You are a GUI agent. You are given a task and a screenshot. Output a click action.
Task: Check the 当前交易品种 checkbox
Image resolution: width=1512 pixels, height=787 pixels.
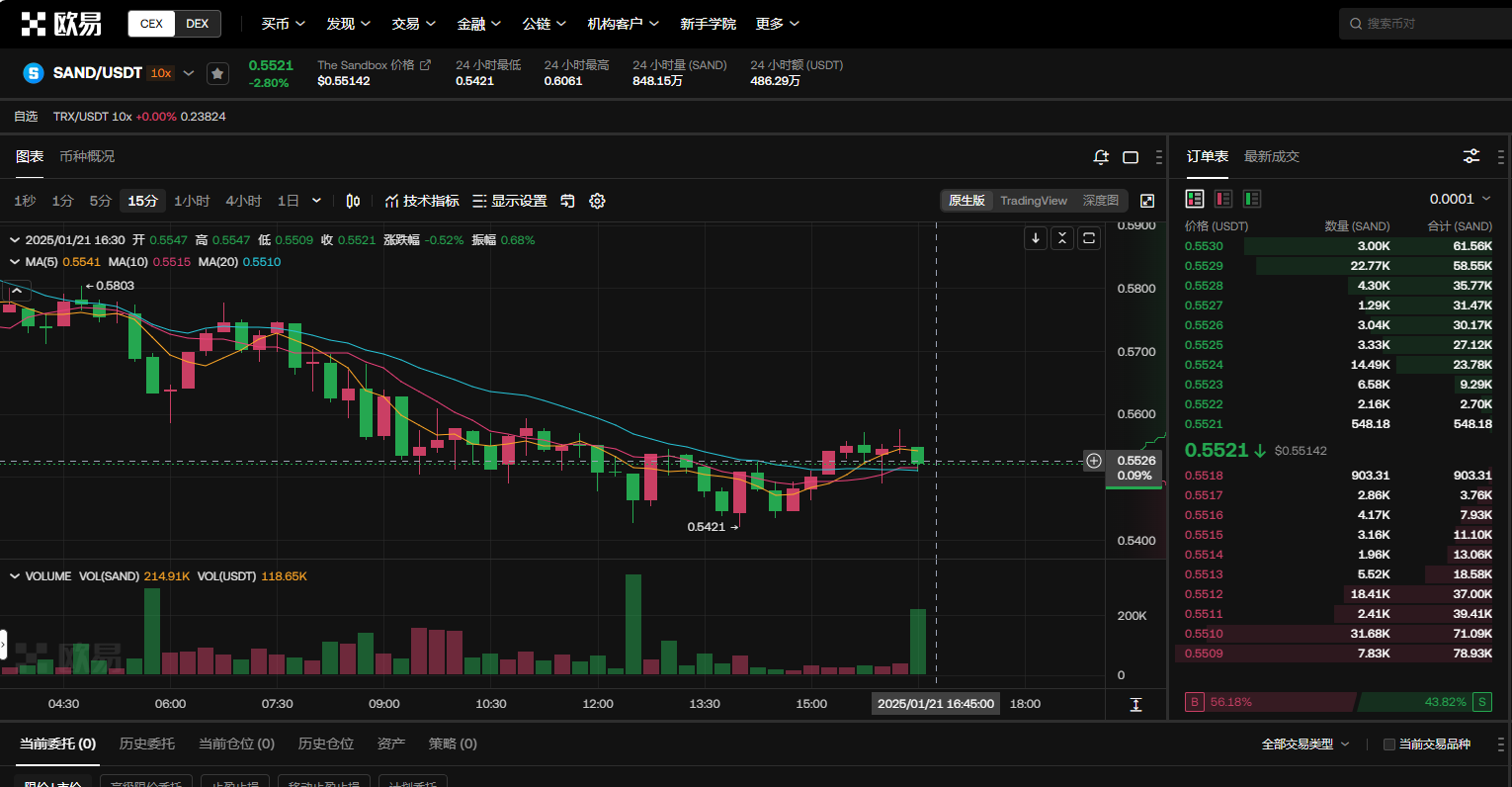point(1389,744)
